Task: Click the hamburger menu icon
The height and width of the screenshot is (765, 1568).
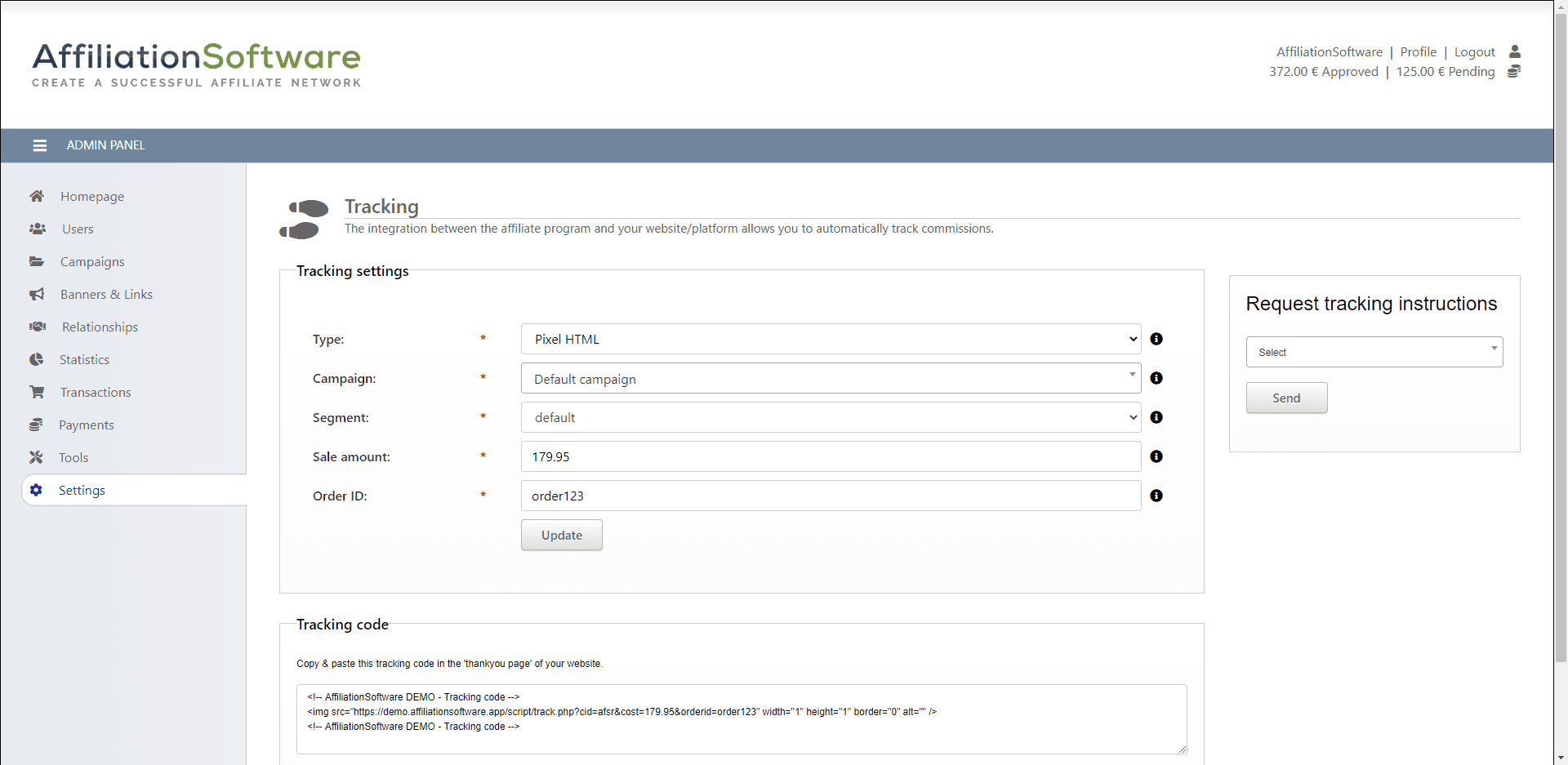Action: pos(39,145)
